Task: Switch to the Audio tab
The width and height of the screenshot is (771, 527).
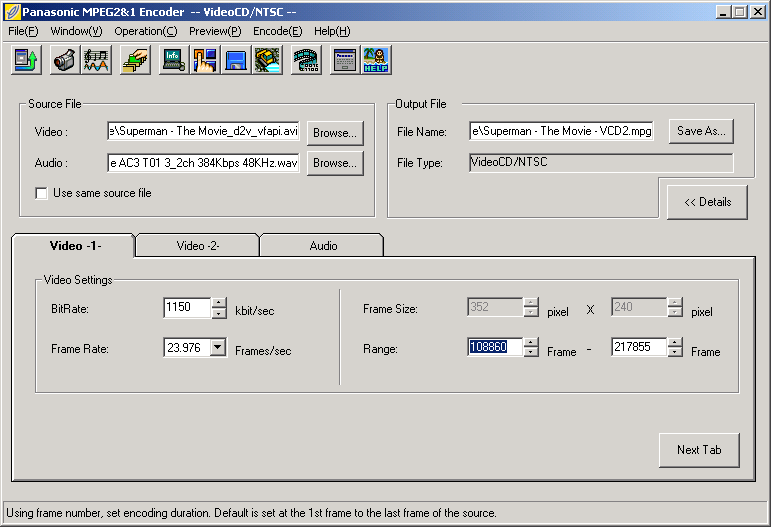Action: [x=323, y=245]
